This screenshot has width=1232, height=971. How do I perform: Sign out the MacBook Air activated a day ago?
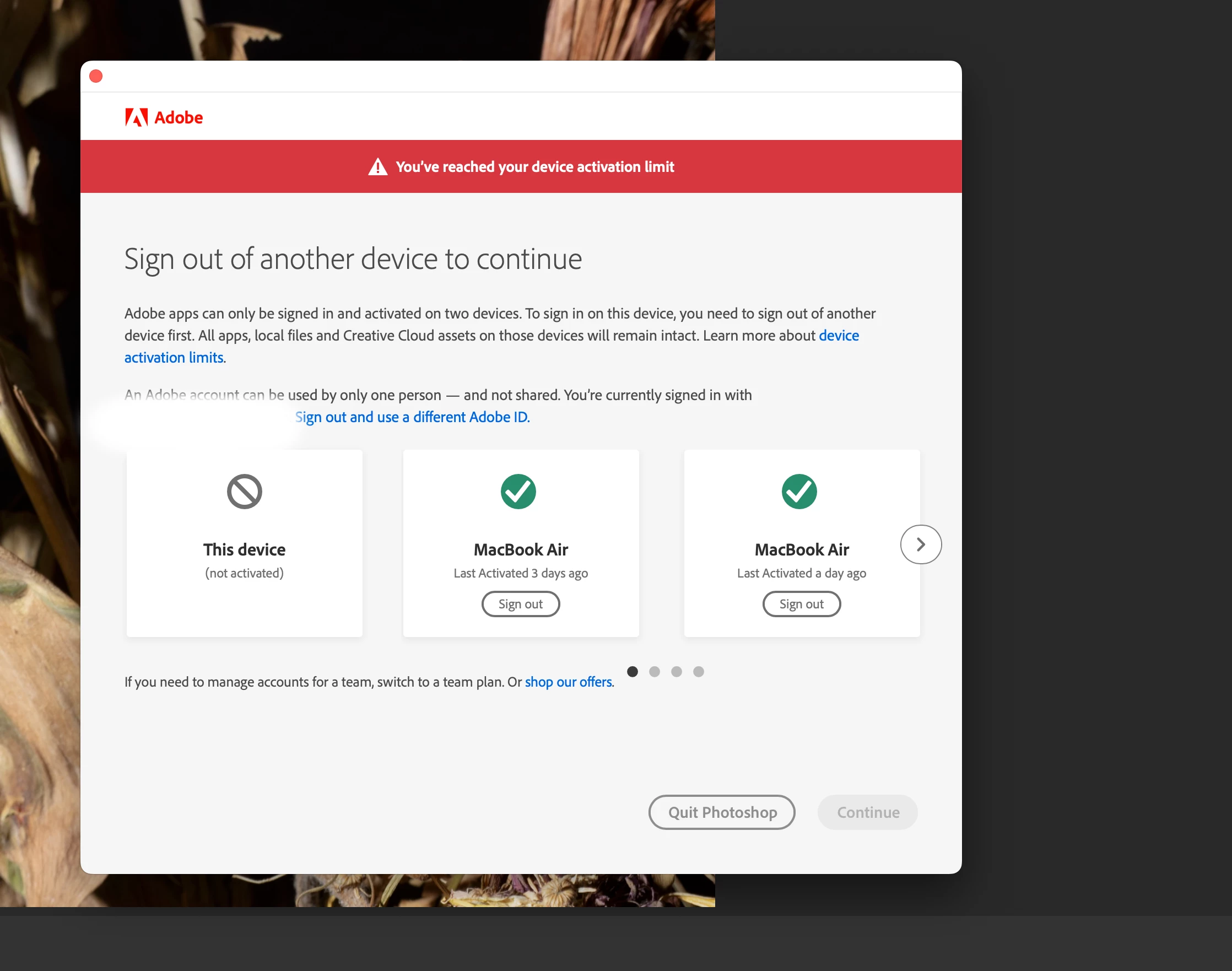(801, 604)
